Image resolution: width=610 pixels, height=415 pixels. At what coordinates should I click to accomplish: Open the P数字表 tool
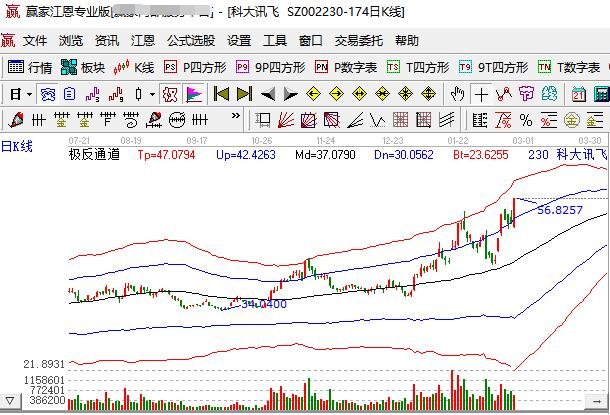pos(346,67)
